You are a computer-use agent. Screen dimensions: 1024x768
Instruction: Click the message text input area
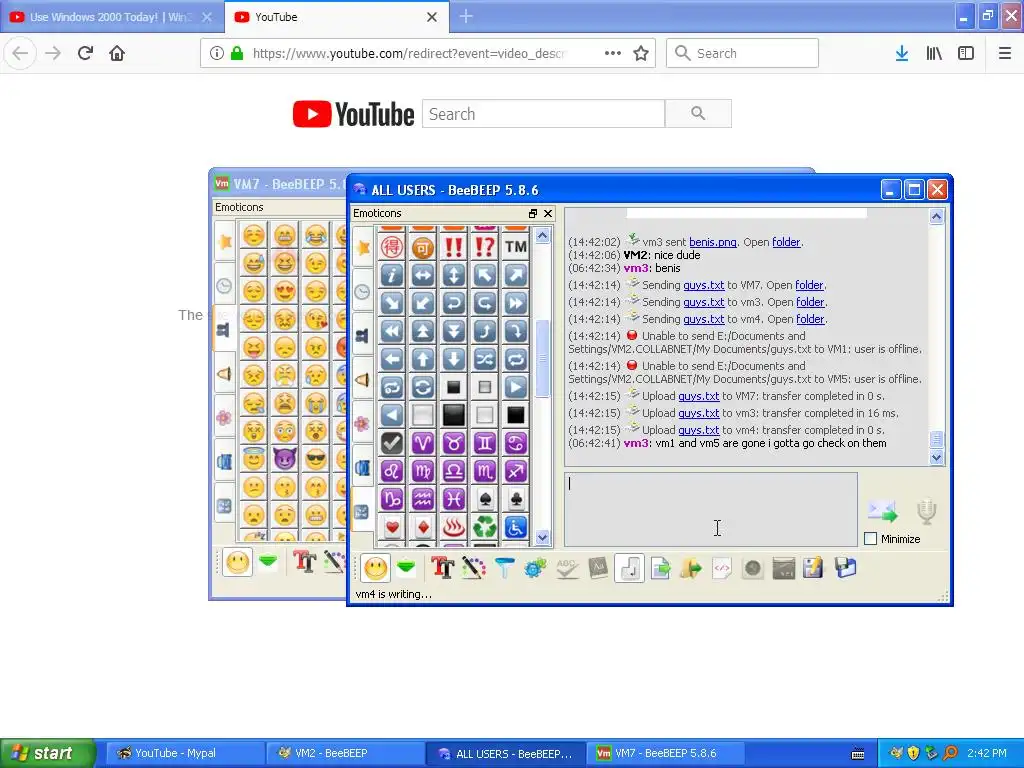pos(711,509)
